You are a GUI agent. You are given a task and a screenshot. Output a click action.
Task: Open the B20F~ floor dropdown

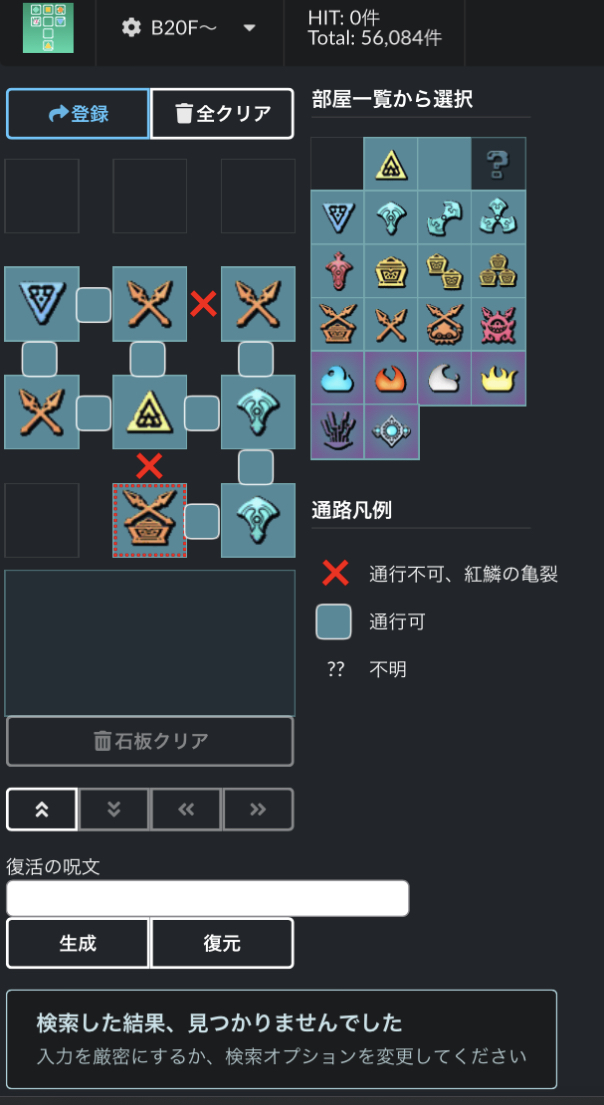[189, 28]
